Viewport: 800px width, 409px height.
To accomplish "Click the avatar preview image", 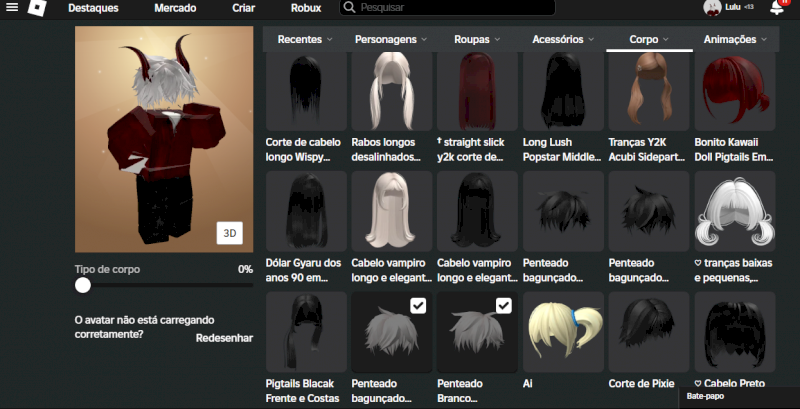I will point(164,139).
